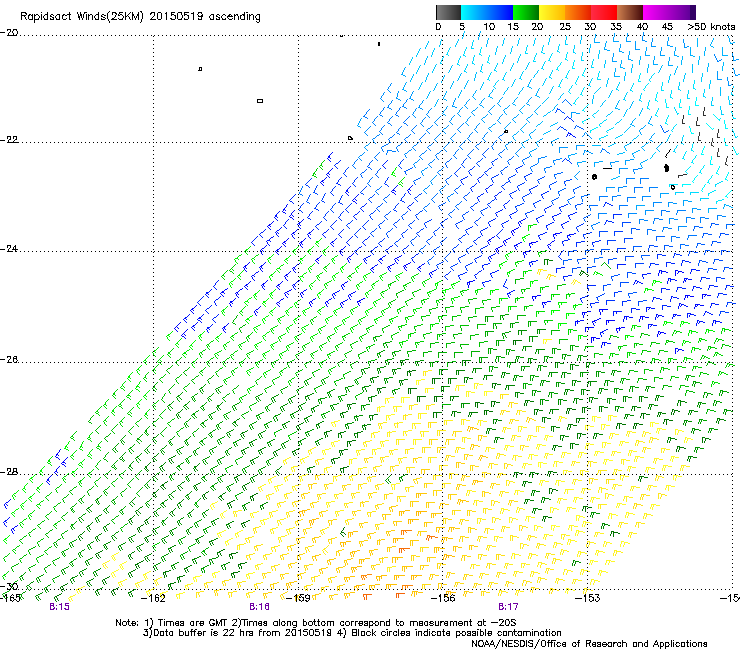The height and width of the screenshot is (650, 740).
Task: Click the dark purple >50 knots legend color
Action: 693,12
